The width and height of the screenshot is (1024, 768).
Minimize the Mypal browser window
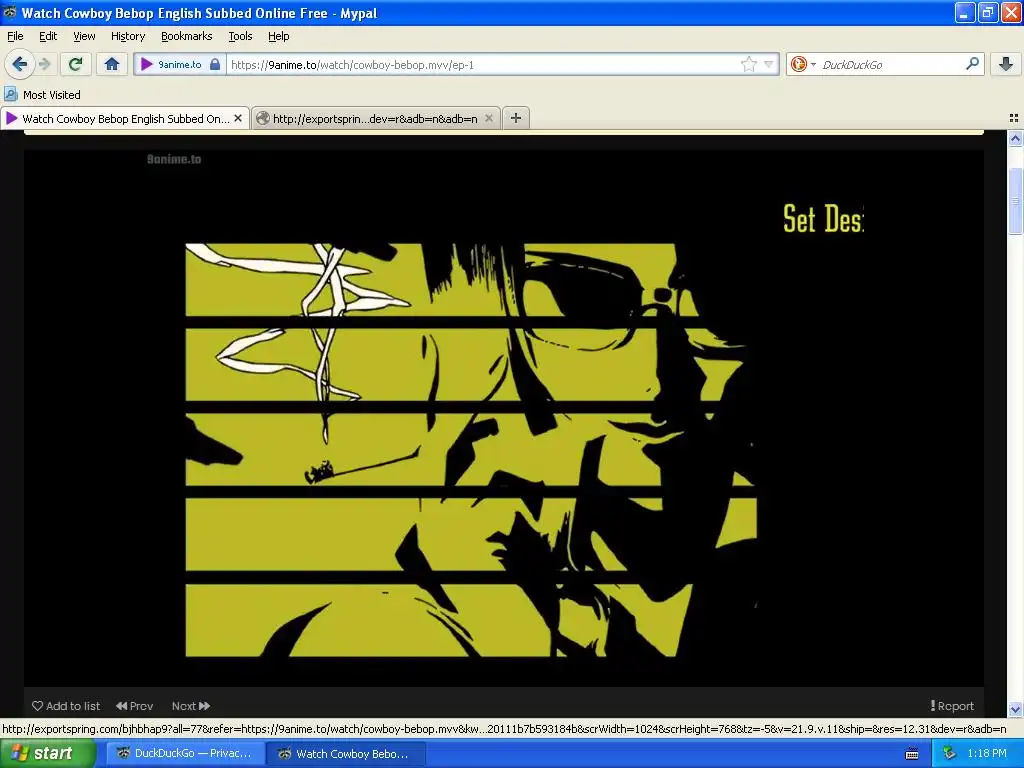click(x=965, y=12)
